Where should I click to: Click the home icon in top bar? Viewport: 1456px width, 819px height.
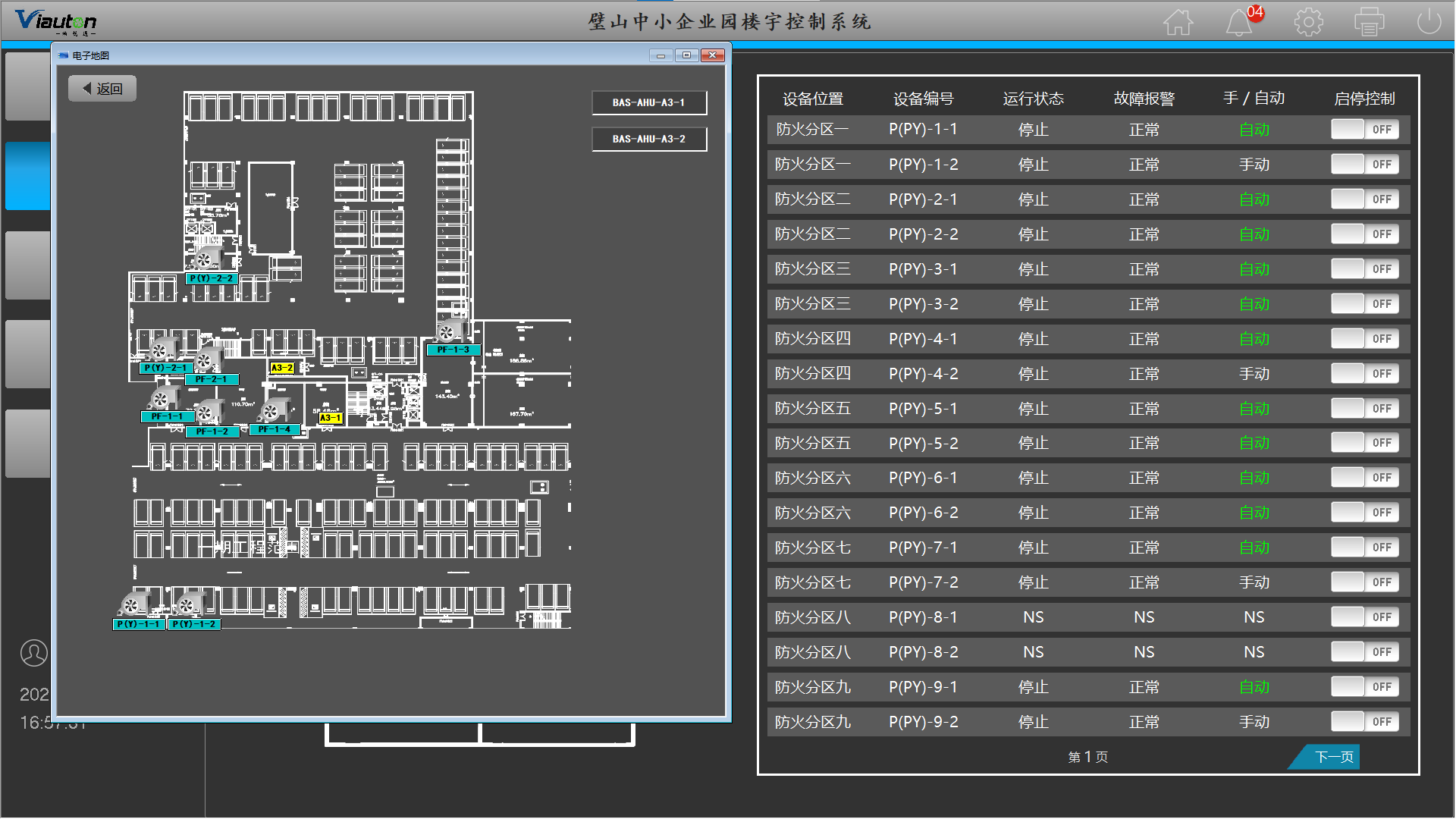[x=1178, y=22]
